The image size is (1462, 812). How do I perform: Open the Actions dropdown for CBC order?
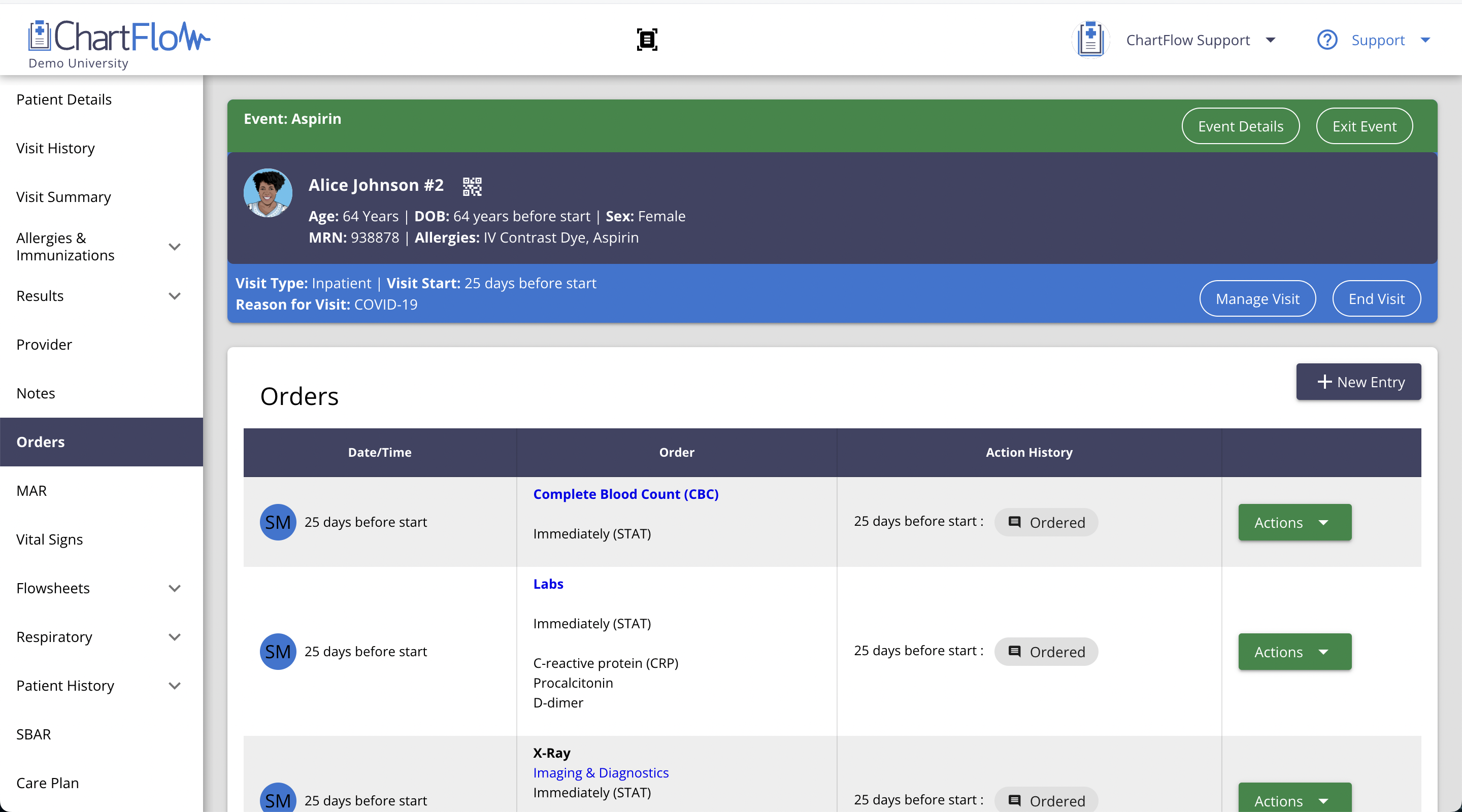tap(1294, 522)
